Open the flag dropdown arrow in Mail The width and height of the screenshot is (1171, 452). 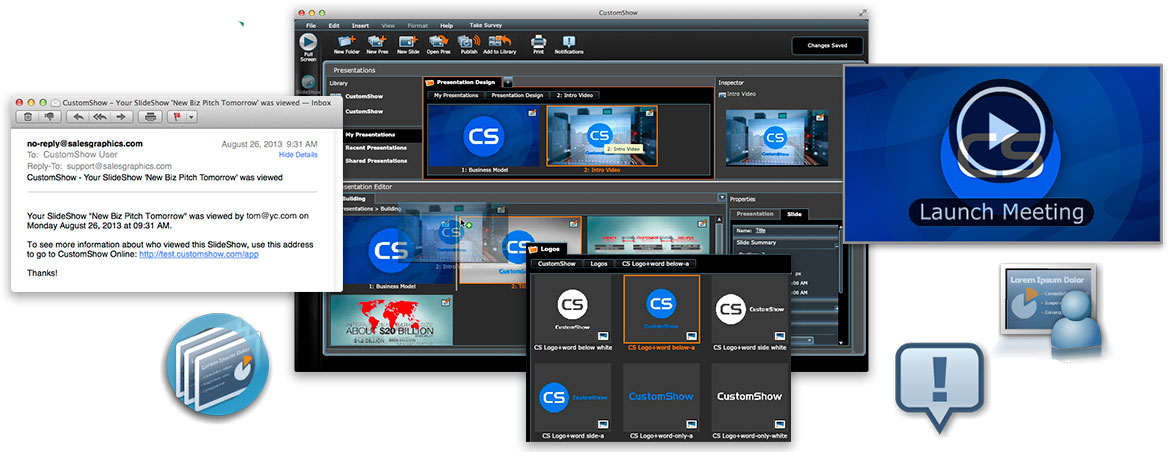[x=191, y=117]
